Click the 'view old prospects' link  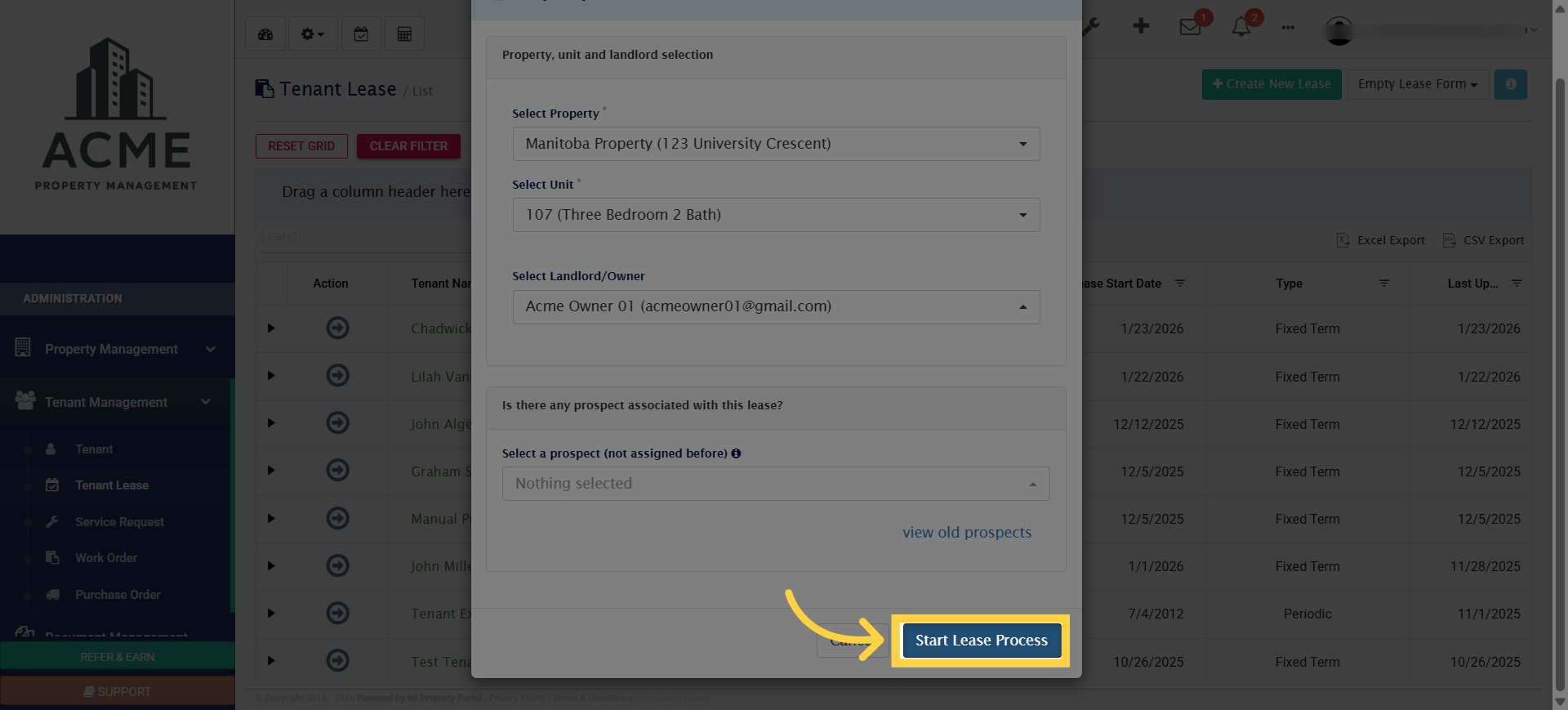(967, 532)
